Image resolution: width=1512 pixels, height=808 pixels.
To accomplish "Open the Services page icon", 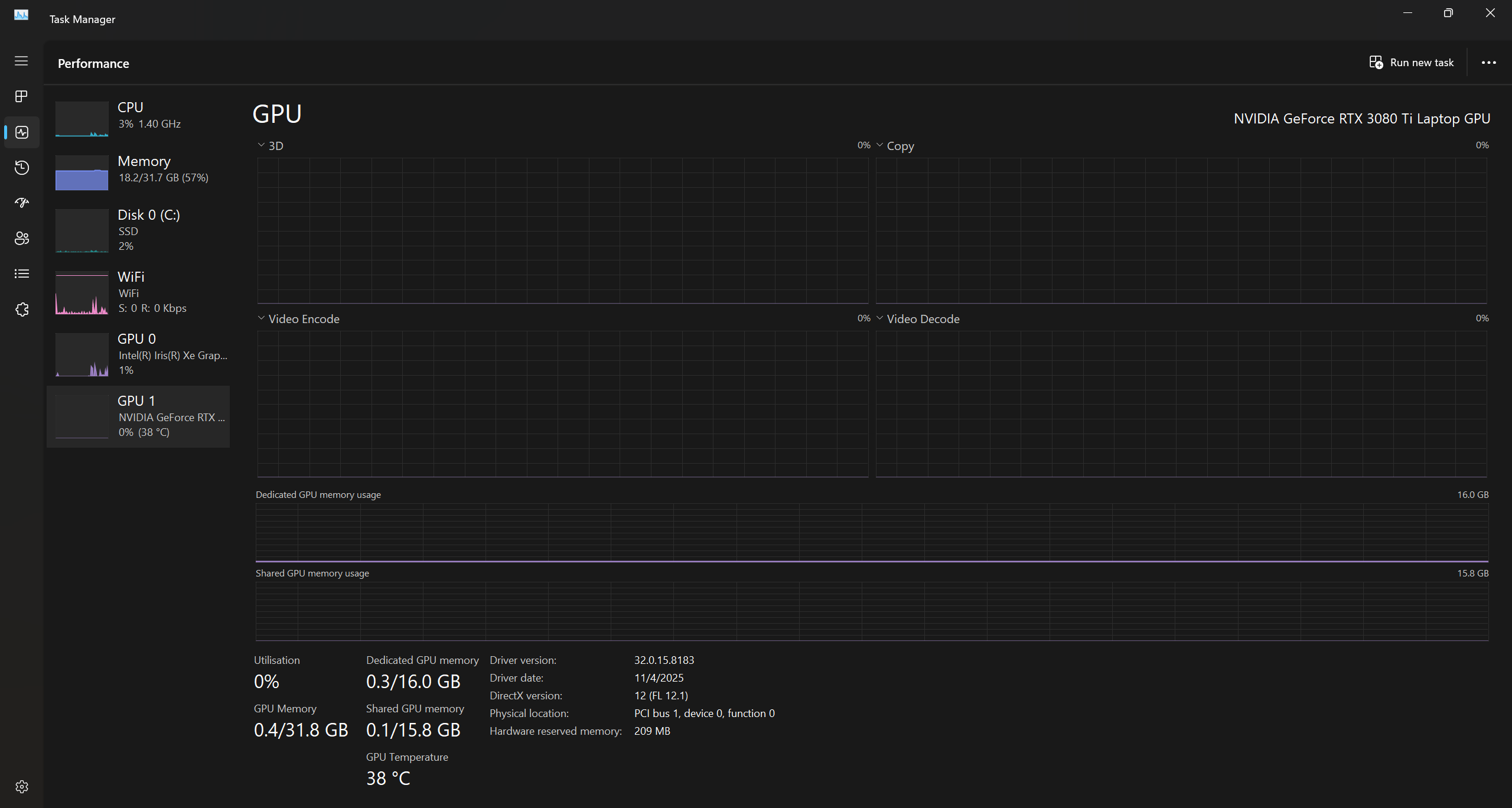I will pyautogui.click(x=21, y=309).
